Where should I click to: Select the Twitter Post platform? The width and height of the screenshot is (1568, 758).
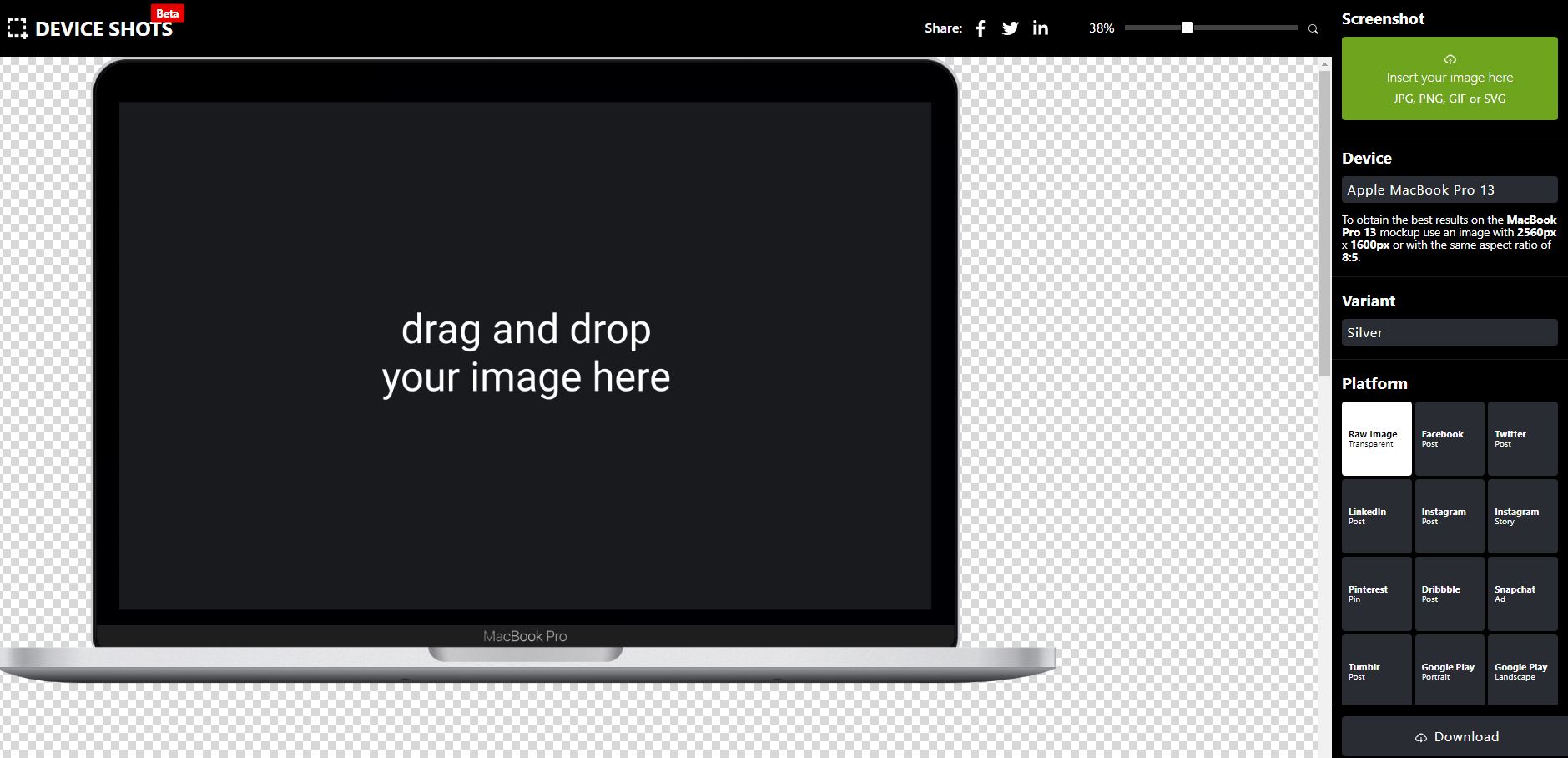[x=1522, y=439]
